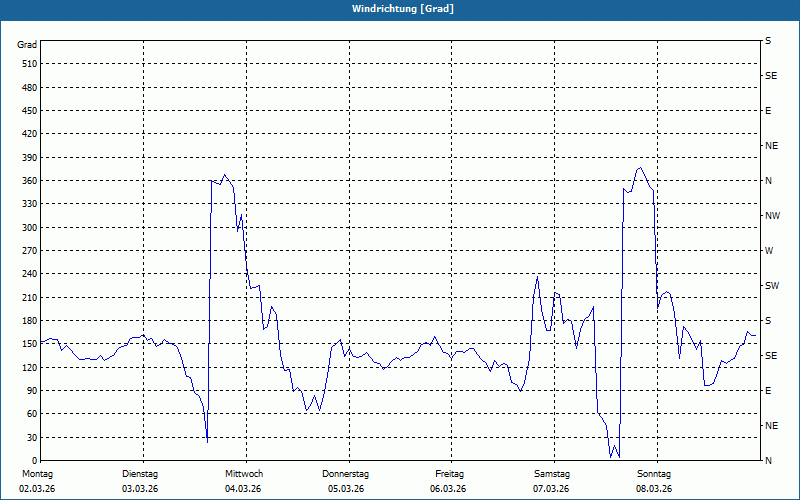Click the 180 value on the left axis

click(28, 321)
